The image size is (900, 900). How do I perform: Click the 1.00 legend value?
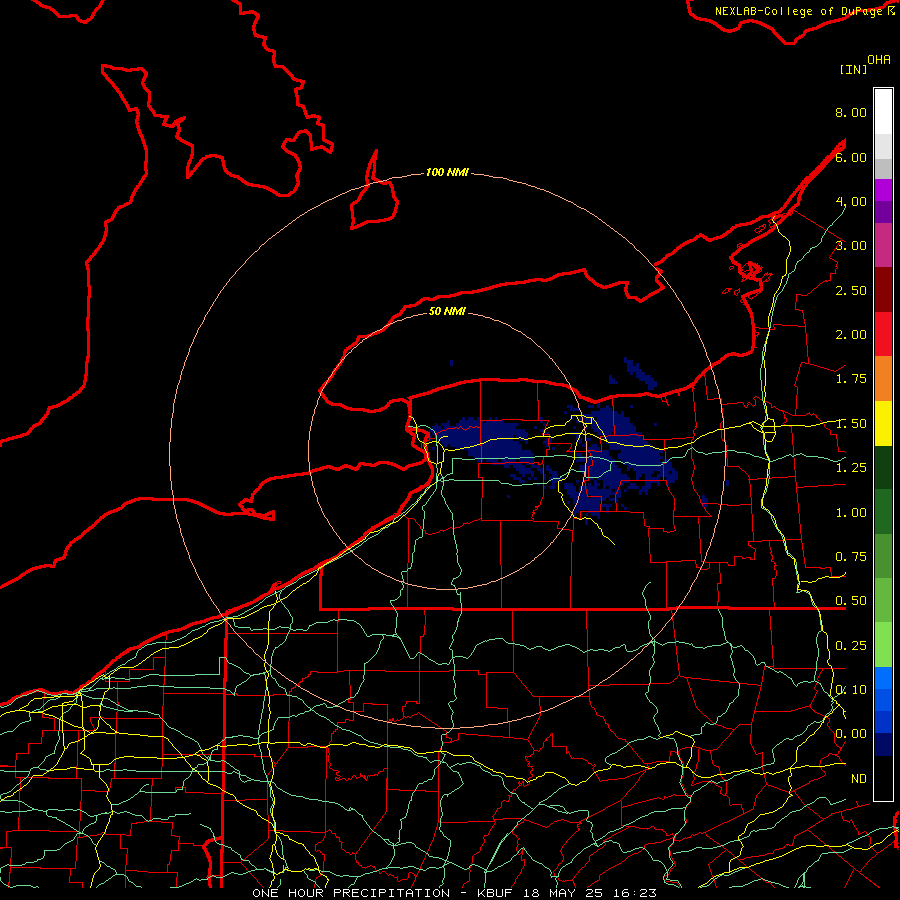click(851, 513)
